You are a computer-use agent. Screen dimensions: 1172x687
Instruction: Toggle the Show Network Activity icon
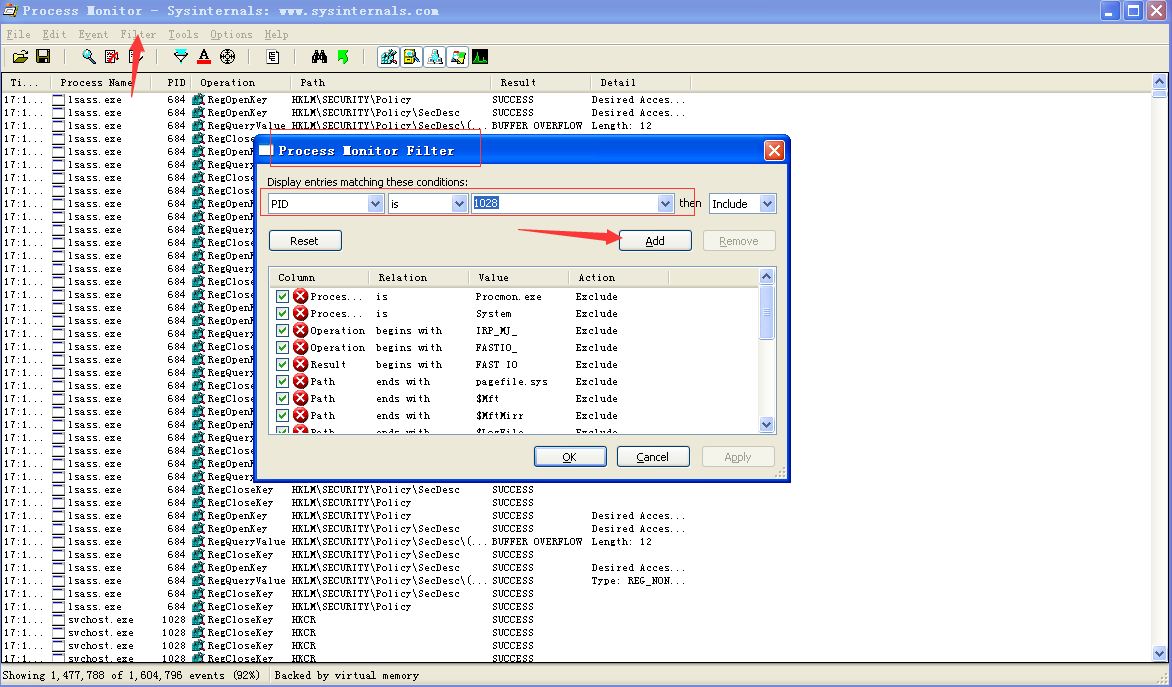[x=434, y=57]
